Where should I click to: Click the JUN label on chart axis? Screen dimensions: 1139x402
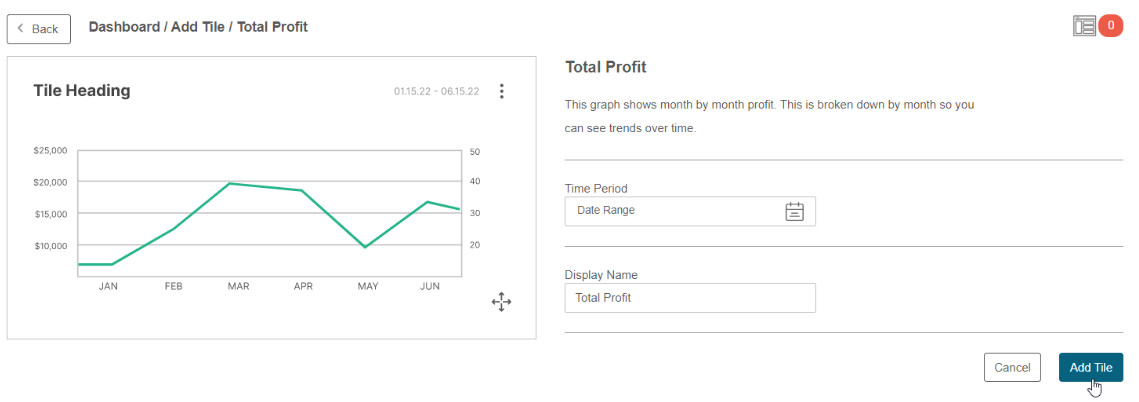(430, 286)
